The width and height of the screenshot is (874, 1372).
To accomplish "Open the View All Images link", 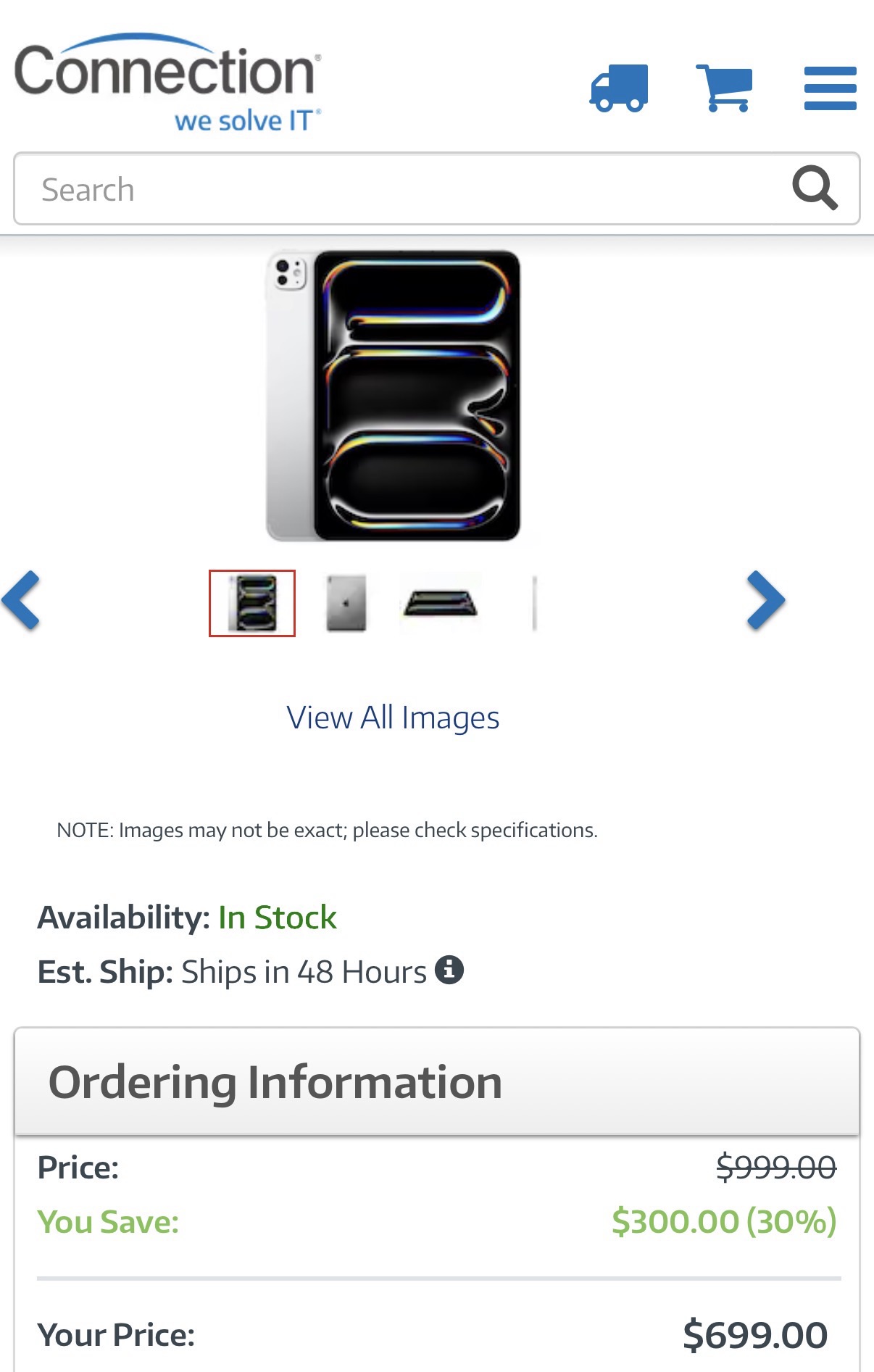I will click(393, 718).
